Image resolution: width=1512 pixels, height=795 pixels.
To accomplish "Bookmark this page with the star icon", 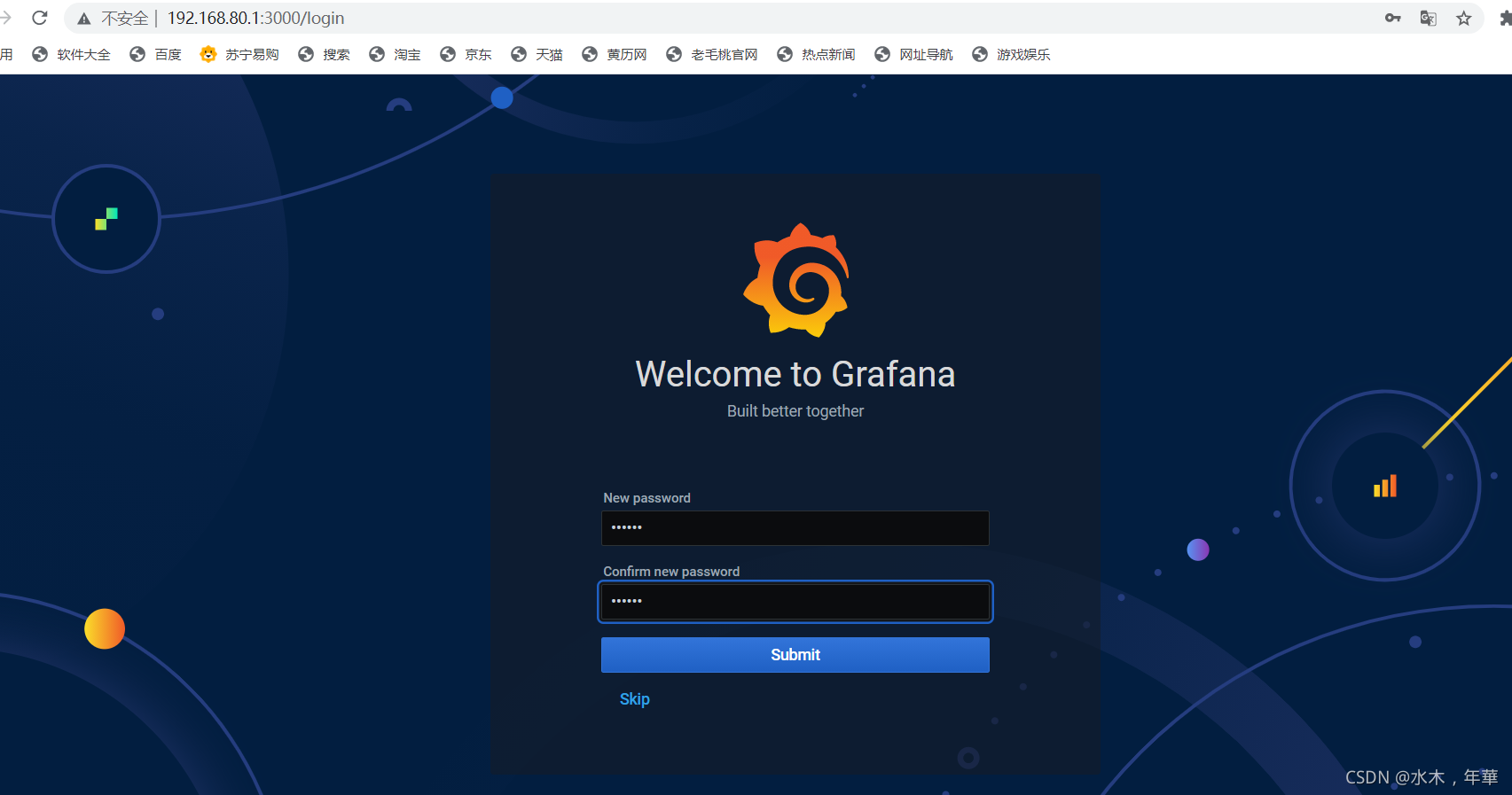I will point(1464,18).
